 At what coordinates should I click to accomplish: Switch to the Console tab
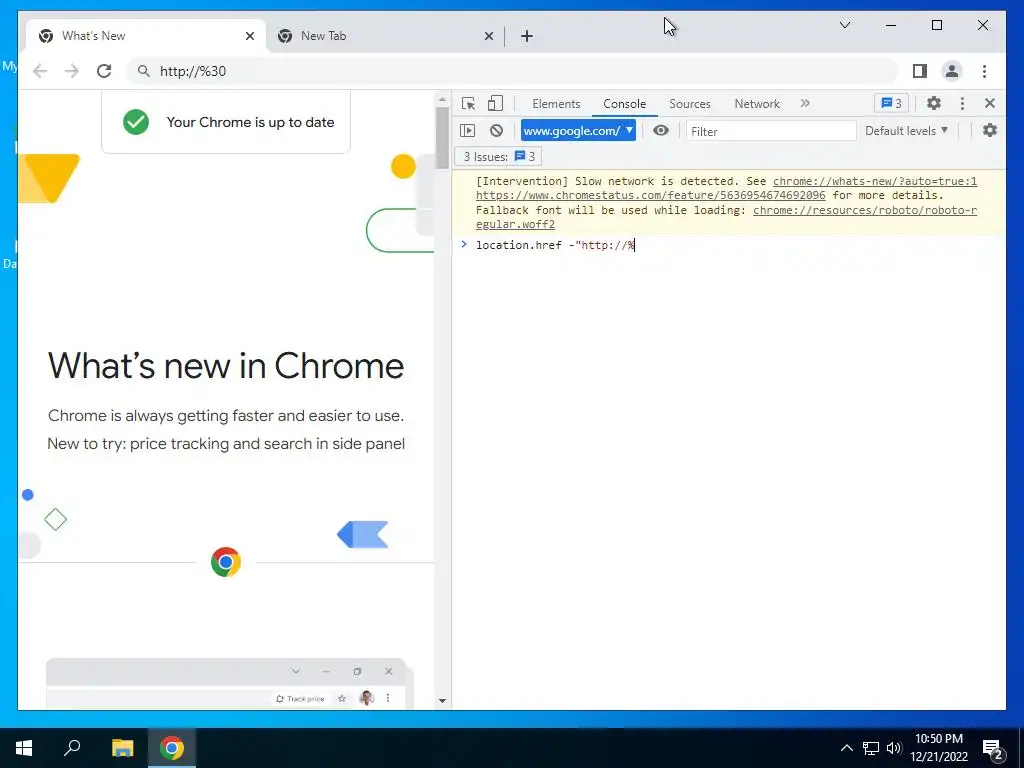pos(624,104)
